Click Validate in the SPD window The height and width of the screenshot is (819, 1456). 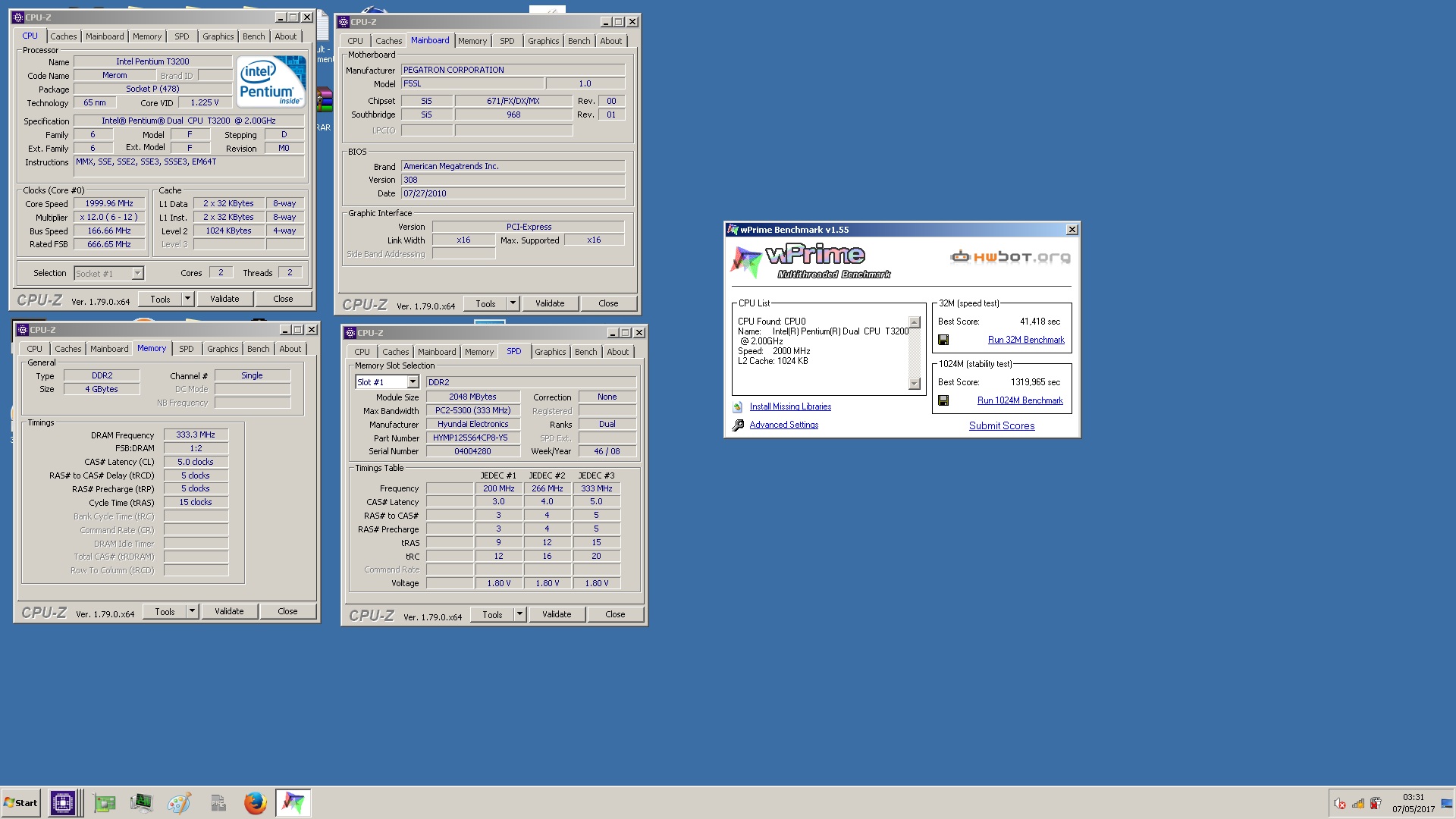557,614
